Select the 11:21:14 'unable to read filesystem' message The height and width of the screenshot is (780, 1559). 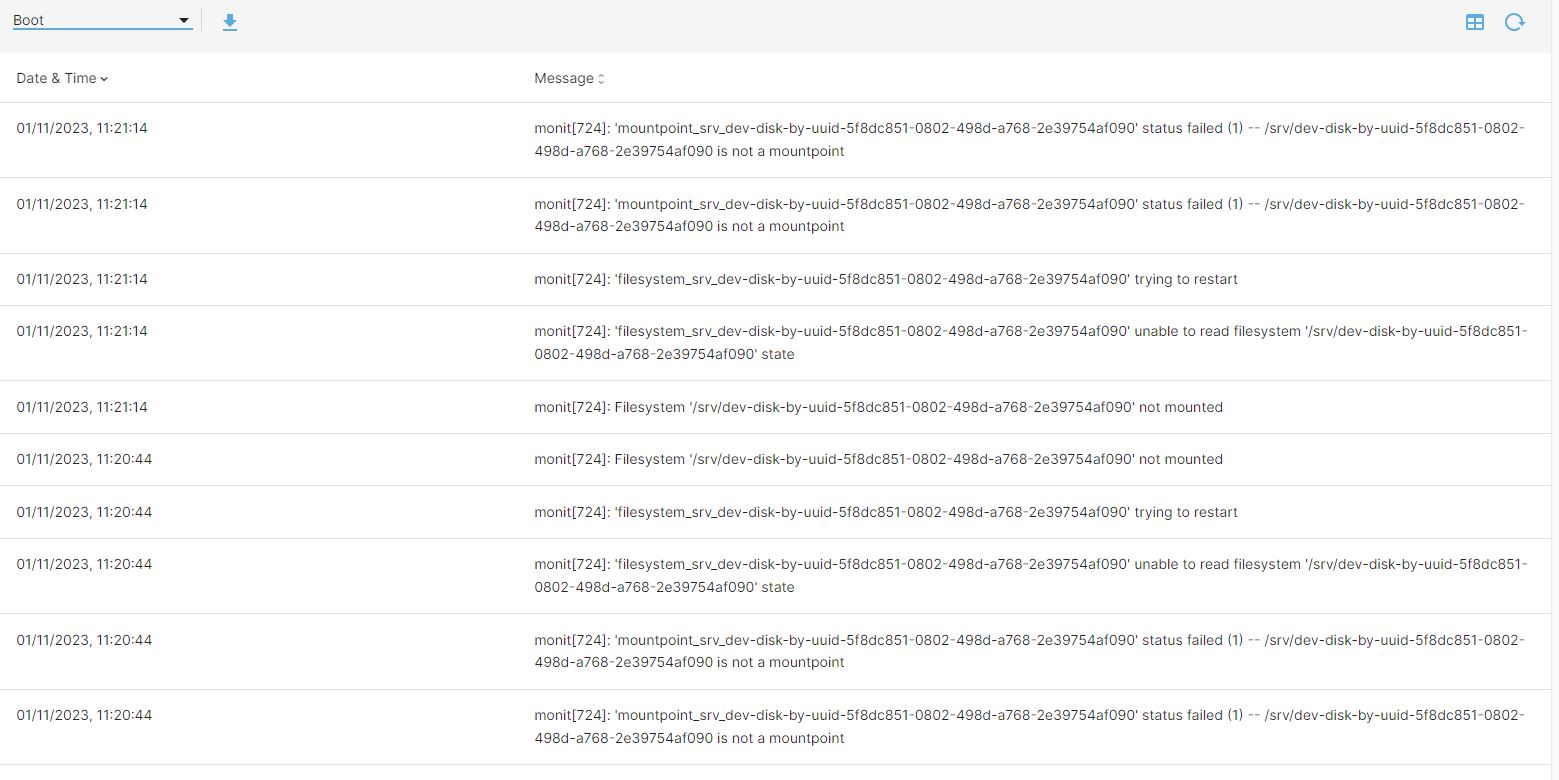[x=1031, y=342]
